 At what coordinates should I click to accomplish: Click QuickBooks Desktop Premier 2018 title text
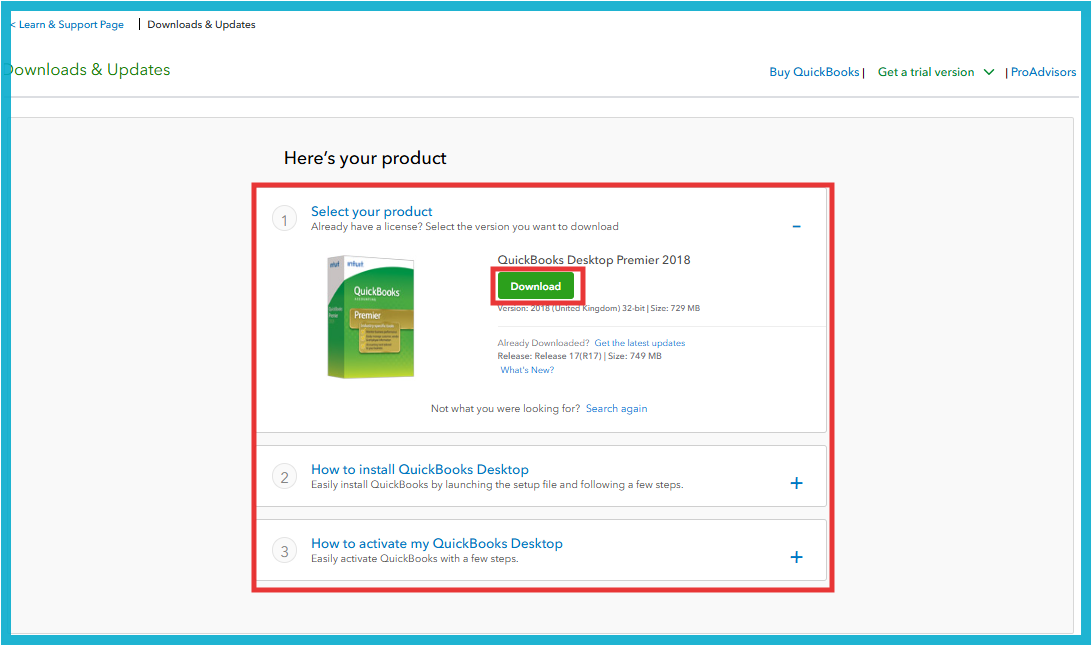pos(593,260)
